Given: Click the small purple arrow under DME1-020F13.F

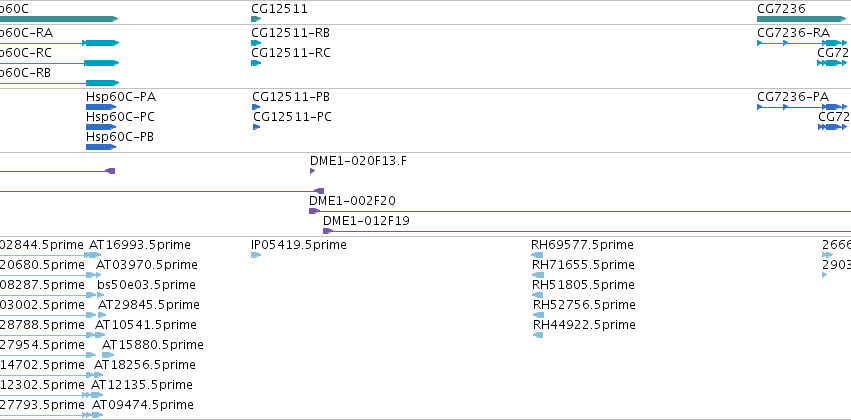Looking at the screenshot, I should [313, 171].
